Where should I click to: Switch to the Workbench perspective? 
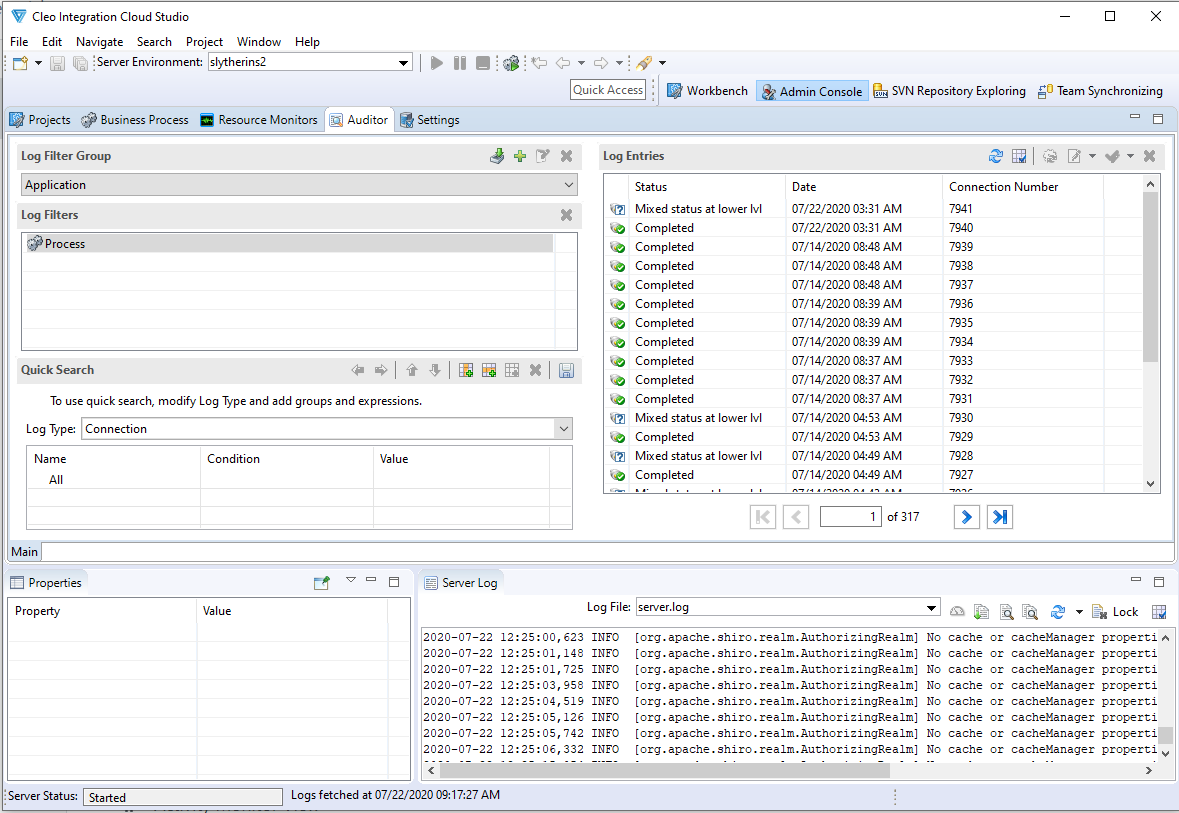[708, 91]
